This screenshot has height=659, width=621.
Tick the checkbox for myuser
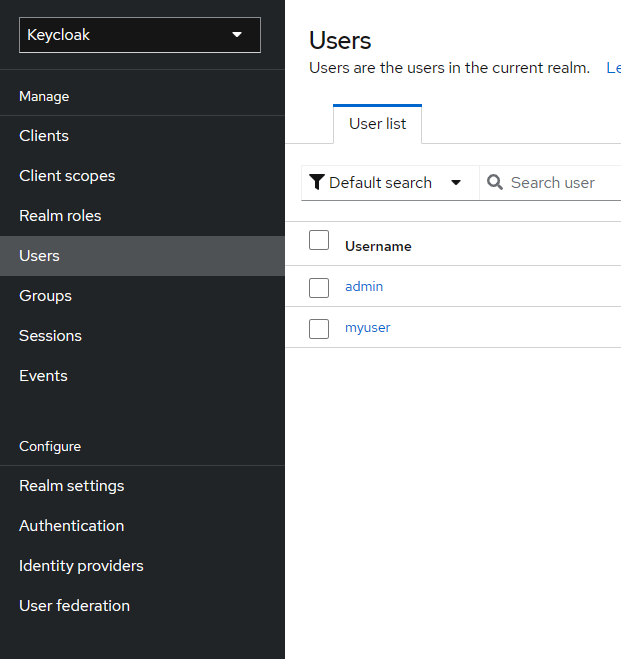click(319, 329)
